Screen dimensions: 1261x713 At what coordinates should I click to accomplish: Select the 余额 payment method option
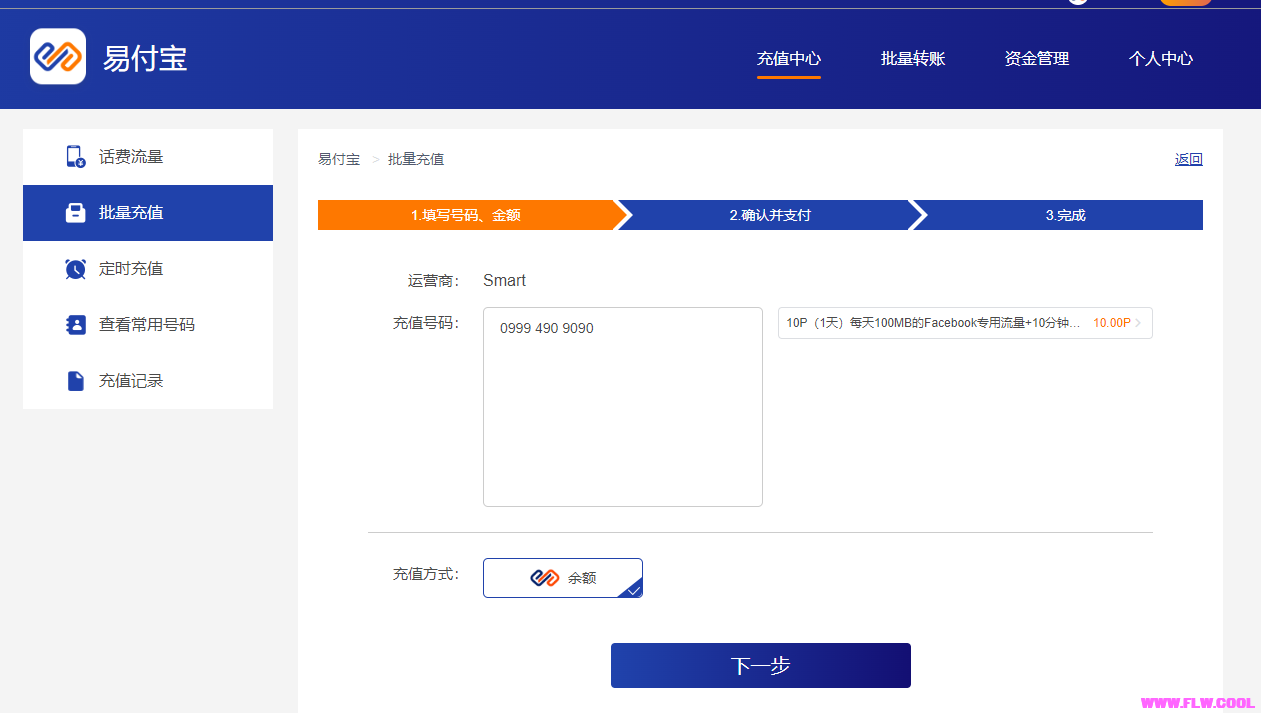click(x=563, y=578)
